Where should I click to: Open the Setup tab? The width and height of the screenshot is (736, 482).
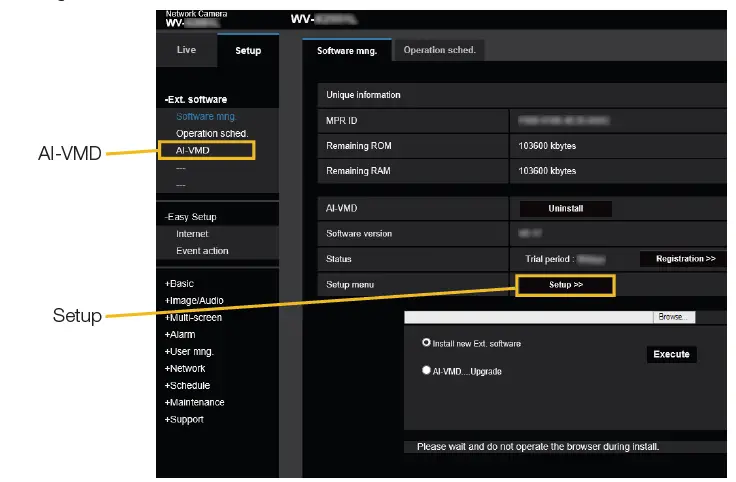pyautogui.click(x=248, y=50)
